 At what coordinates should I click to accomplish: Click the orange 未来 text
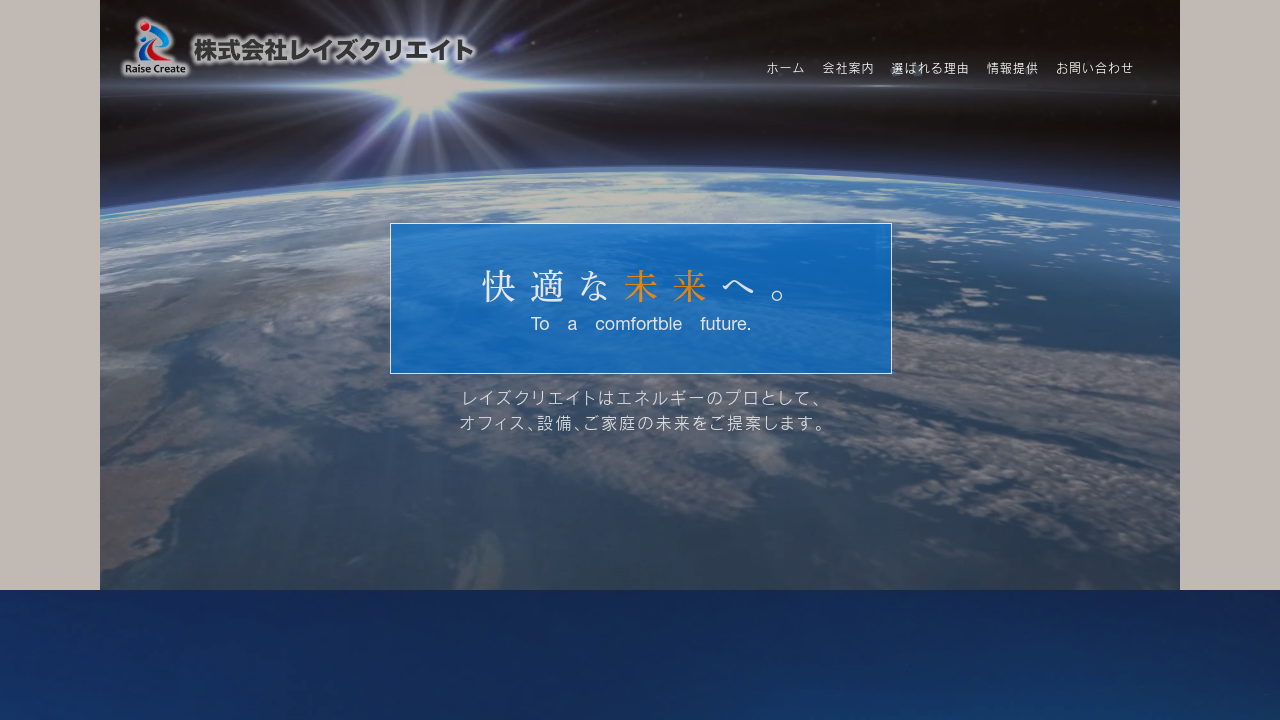tap(665, 287)
